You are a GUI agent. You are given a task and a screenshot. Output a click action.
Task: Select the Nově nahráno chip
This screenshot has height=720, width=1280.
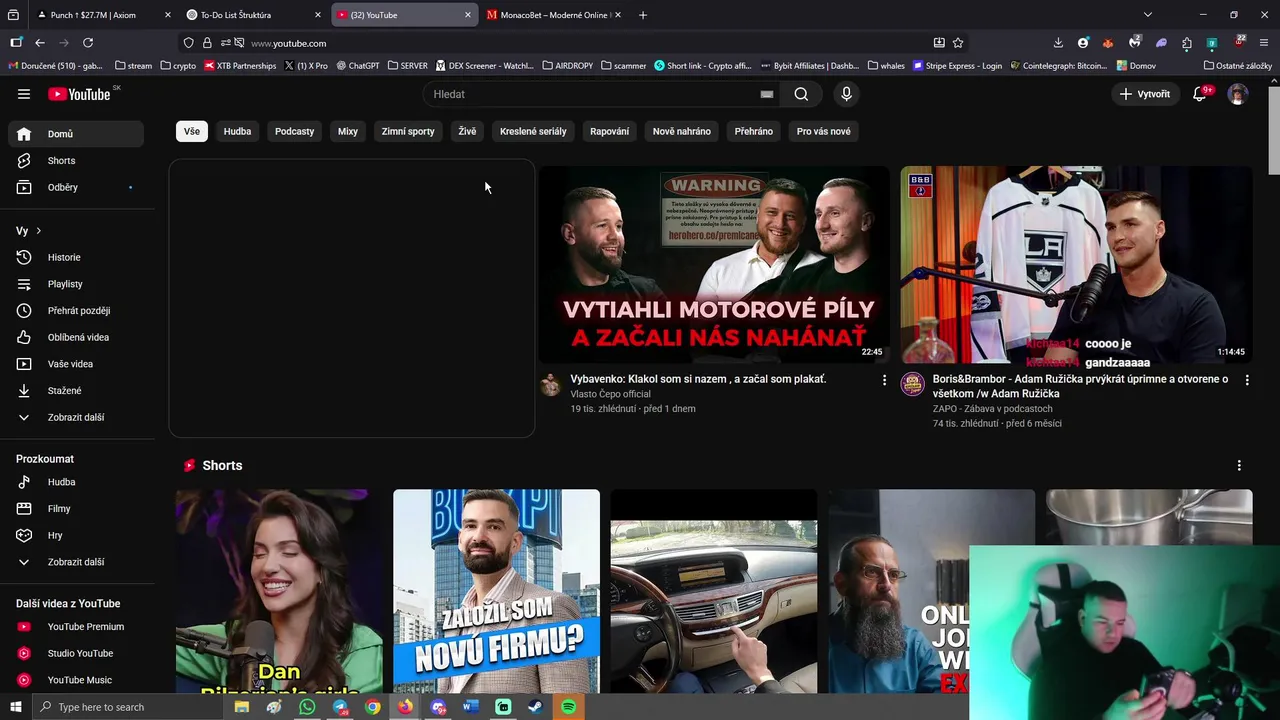682,131
